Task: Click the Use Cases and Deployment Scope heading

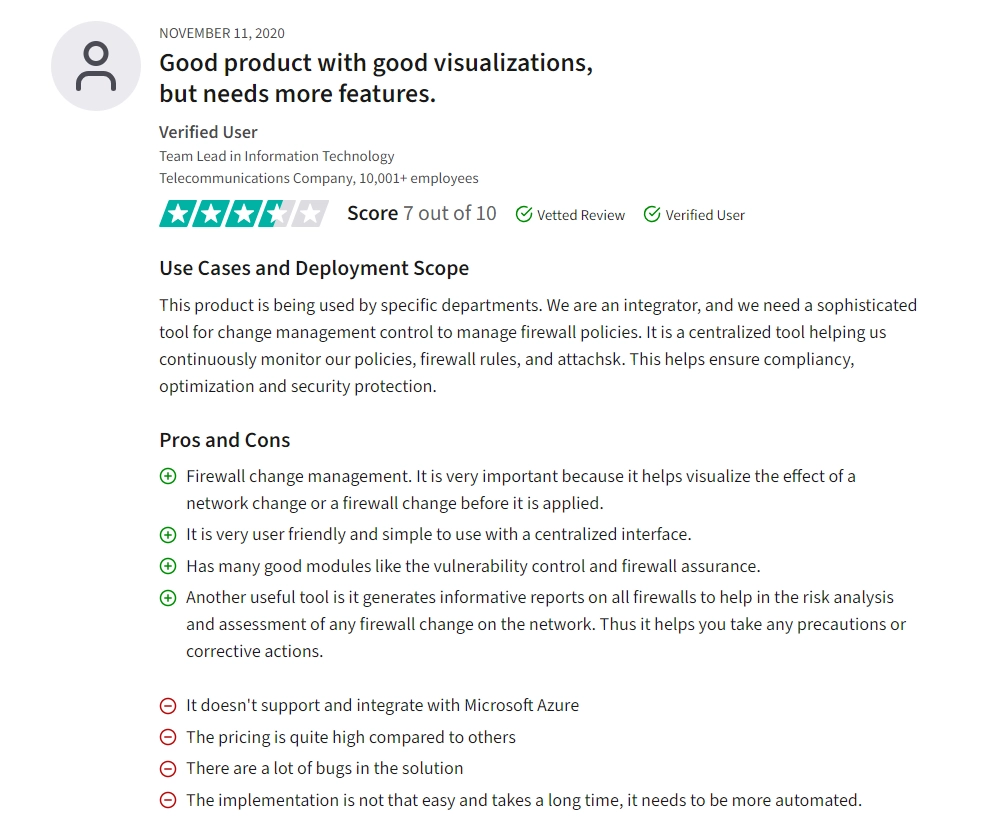Action: [x=314, y=268]
